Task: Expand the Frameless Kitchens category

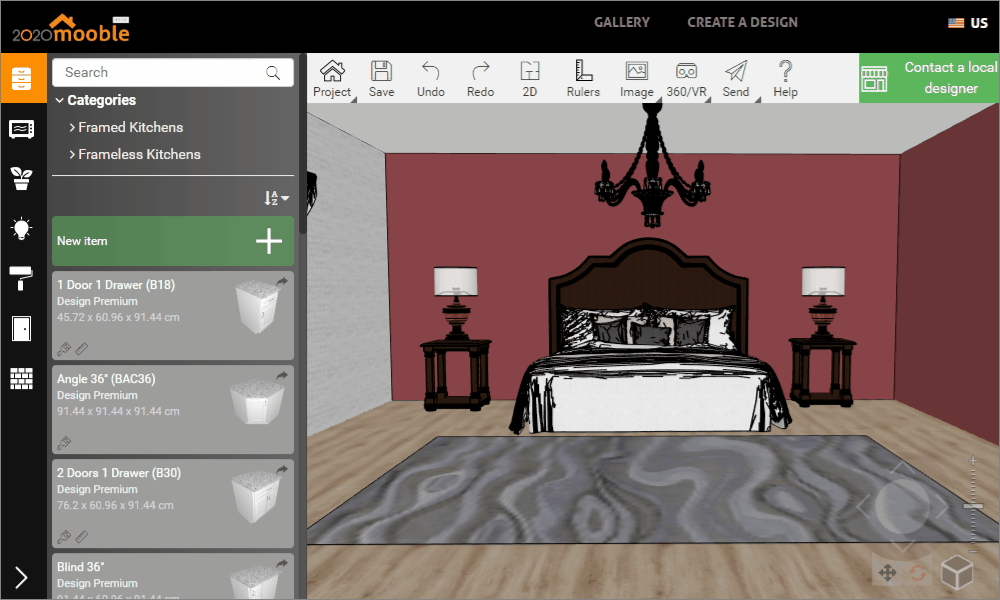Action: tap(135, 154)
